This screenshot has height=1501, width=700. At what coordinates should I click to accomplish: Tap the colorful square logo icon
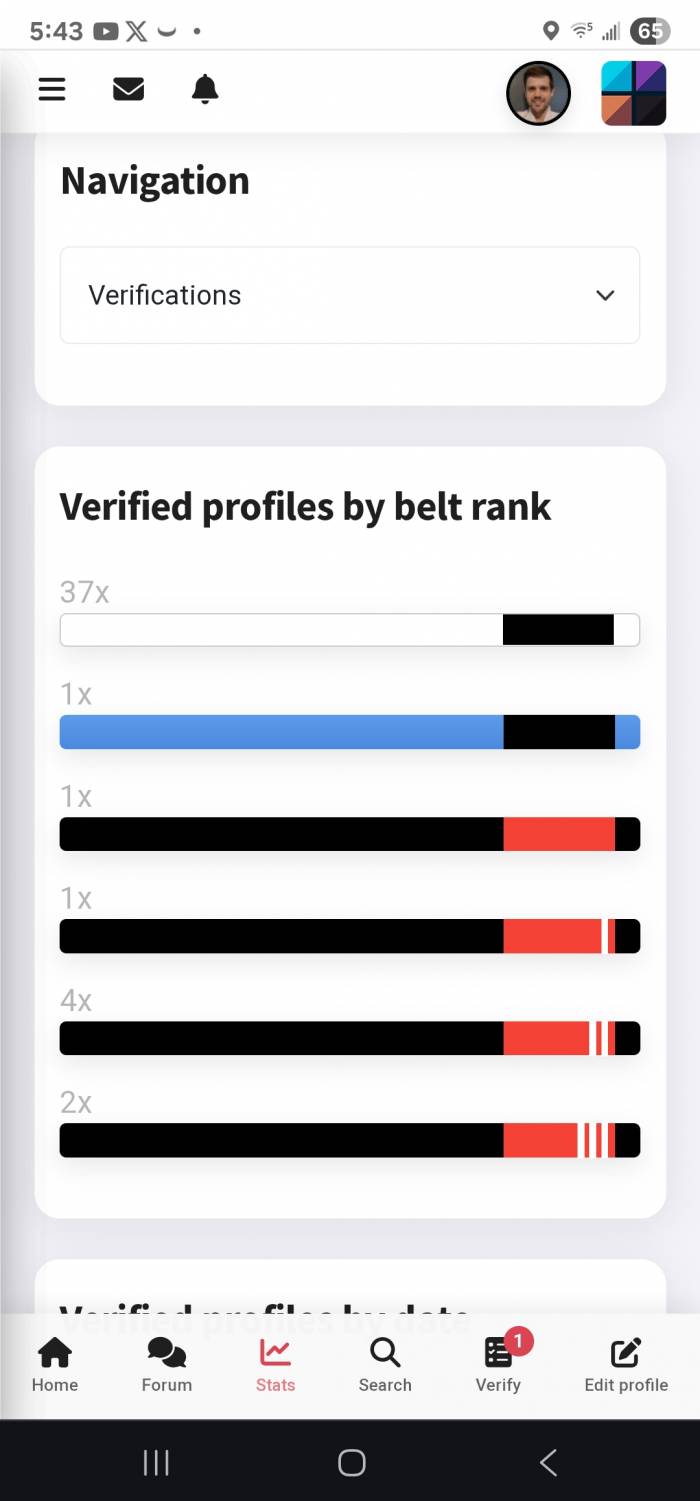634,93
